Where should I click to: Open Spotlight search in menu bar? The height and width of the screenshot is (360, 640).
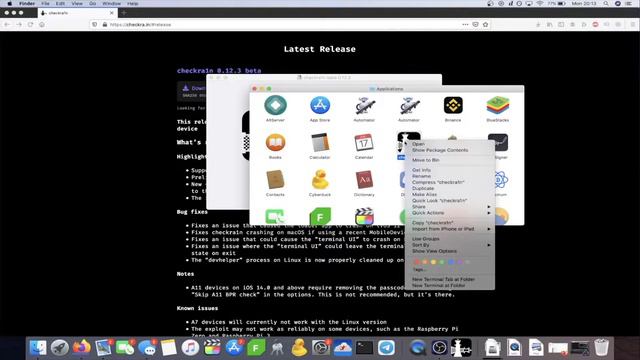(x=606, y=4)
